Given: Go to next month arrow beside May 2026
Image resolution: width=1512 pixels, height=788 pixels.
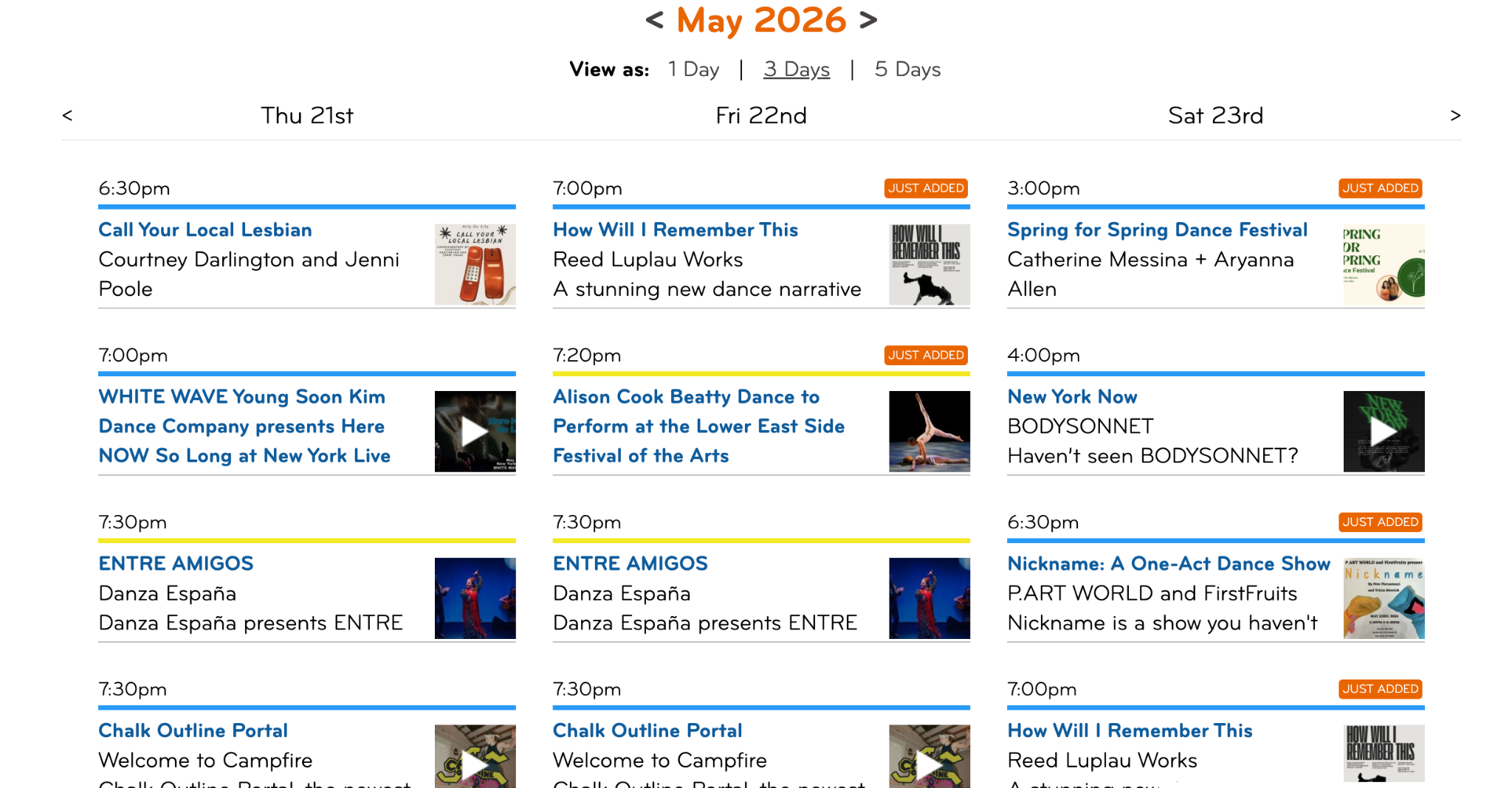Looking at the screenshot, I should tap(868, 20).
